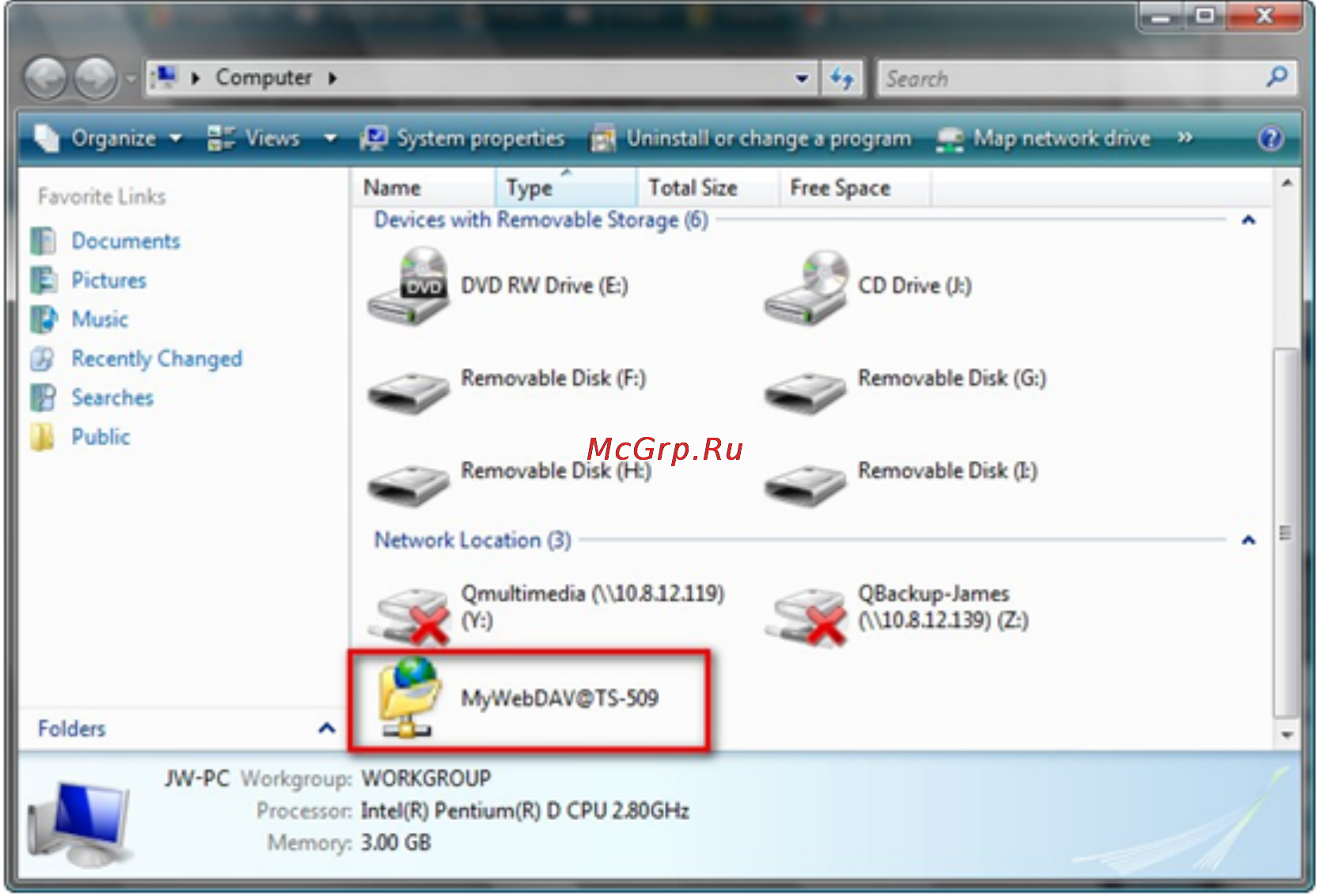Select the MyWebDAV@TS-509 network folder icon
Viewport: 1321px width, 896px height.
(410, 697)
